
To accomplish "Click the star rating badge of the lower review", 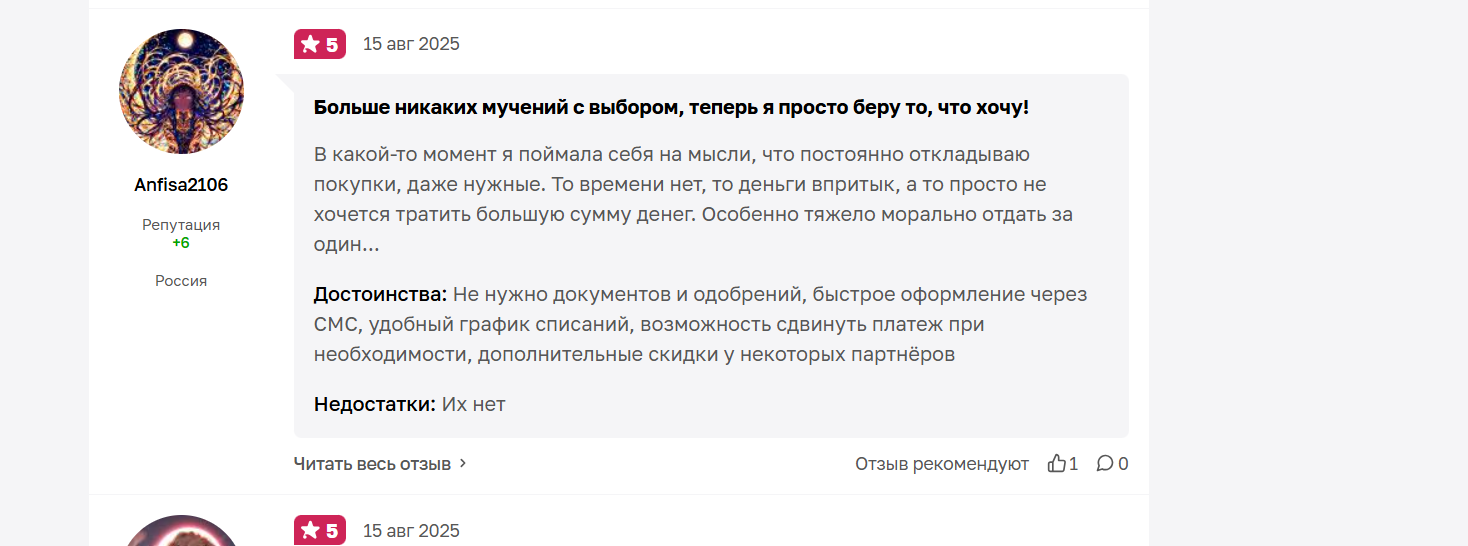I will (320, 531).
